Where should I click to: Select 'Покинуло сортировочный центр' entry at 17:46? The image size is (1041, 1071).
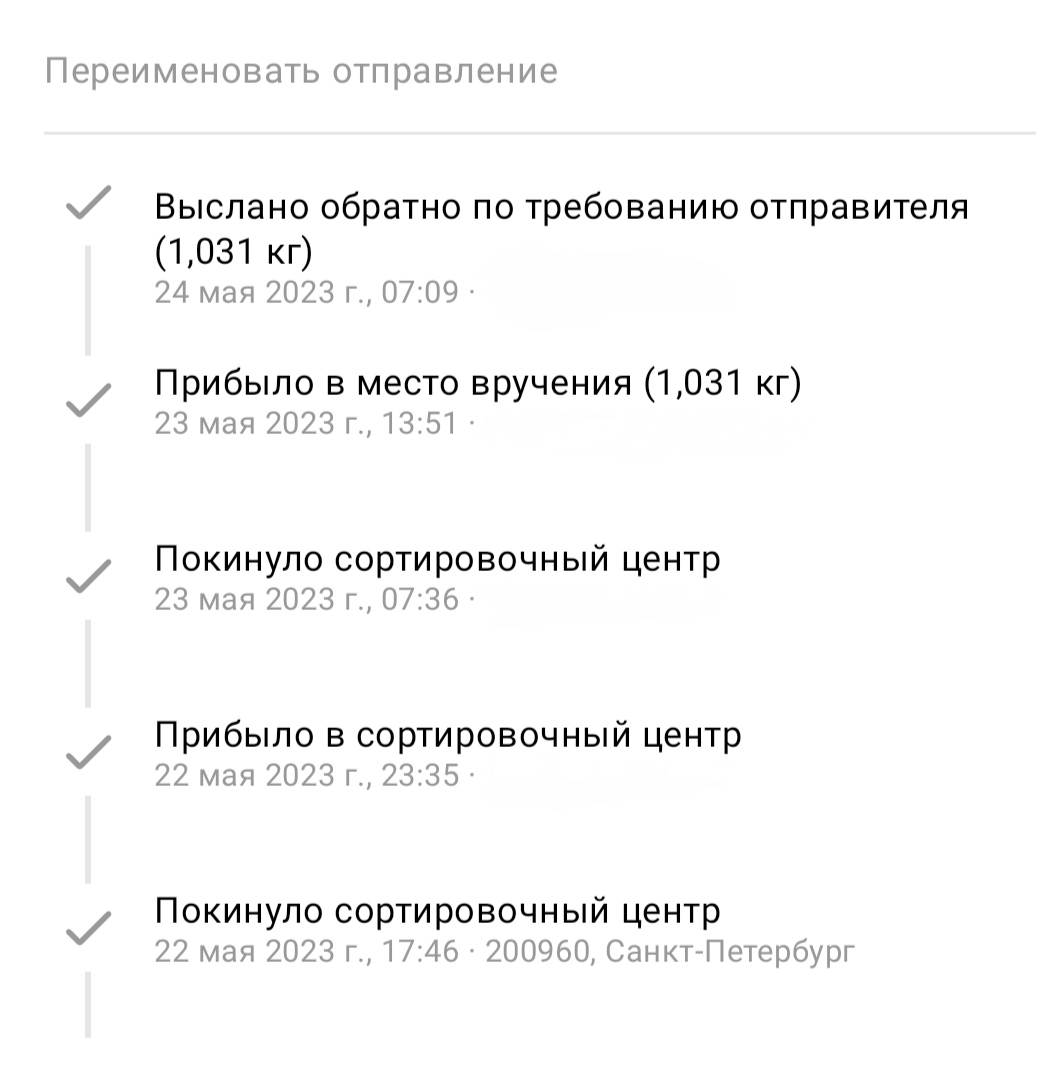pos(437,911)
